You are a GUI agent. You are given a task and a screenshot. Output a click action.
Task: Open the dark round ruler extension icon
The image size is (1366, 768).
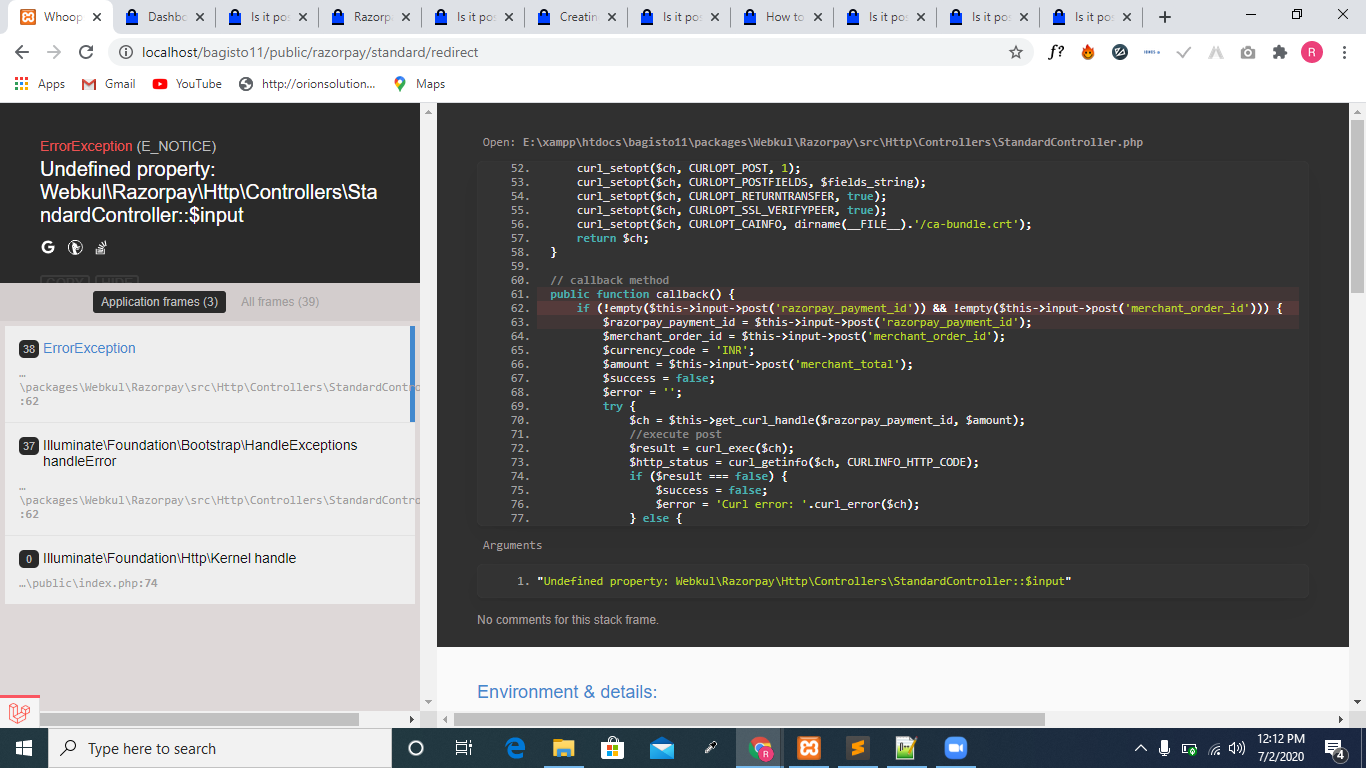pyautogui.click(x=1120, y=52)
